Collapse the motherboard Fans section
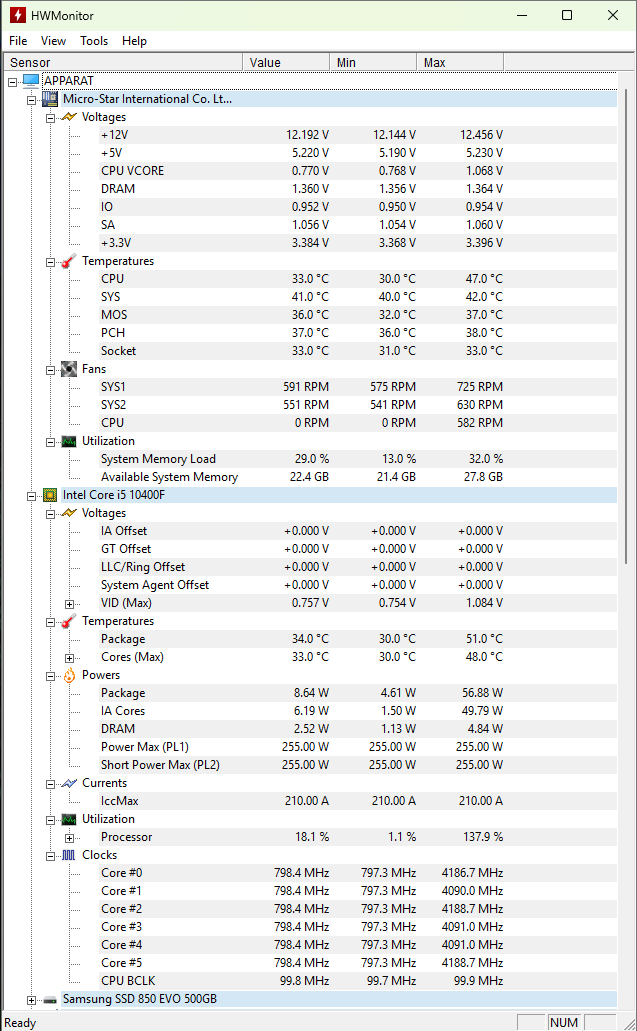 (51, 369)
